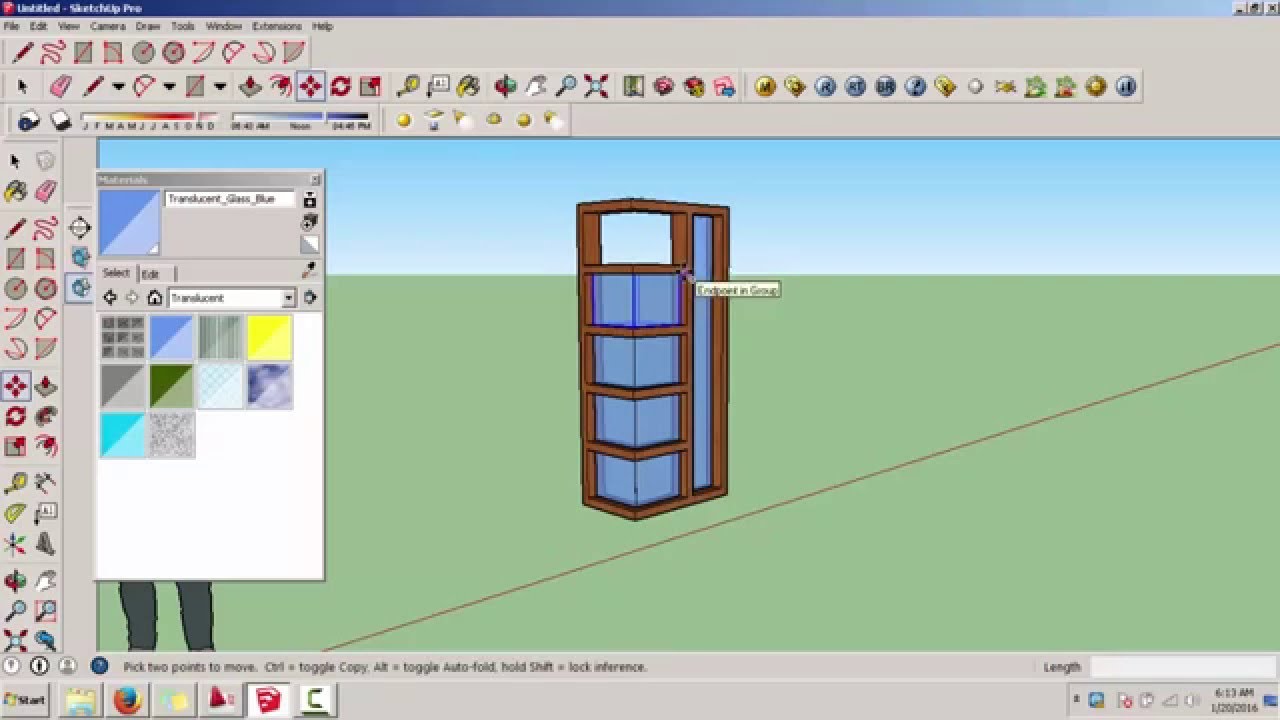Open the Extensions menu
The image size is (1280, 720).
[276, 26]
